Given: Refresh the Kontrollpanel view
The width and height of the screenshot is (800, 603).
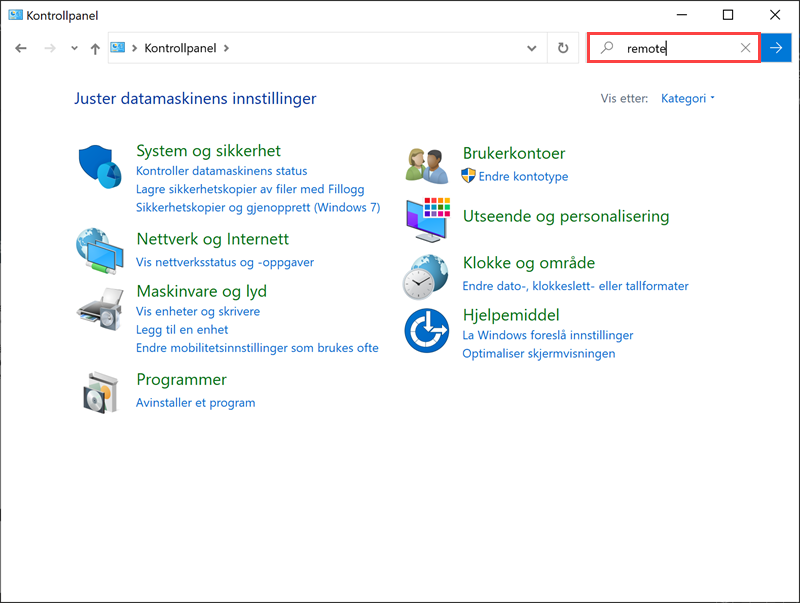Looking at the screenshot, I should 563,48.
